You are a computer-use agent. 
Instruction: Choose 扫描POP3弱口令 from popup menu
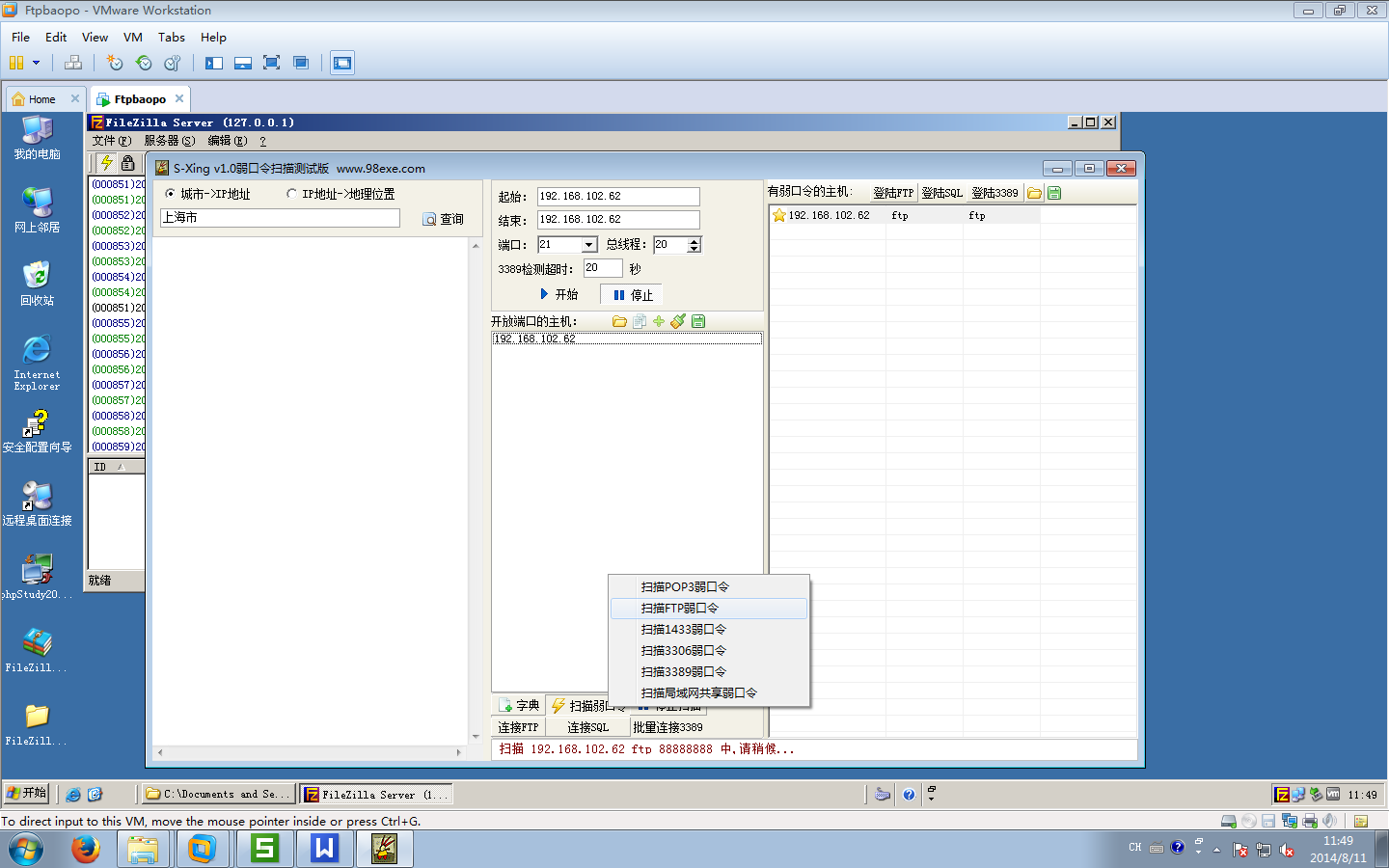pyautogui.click(x=709, y=586)
